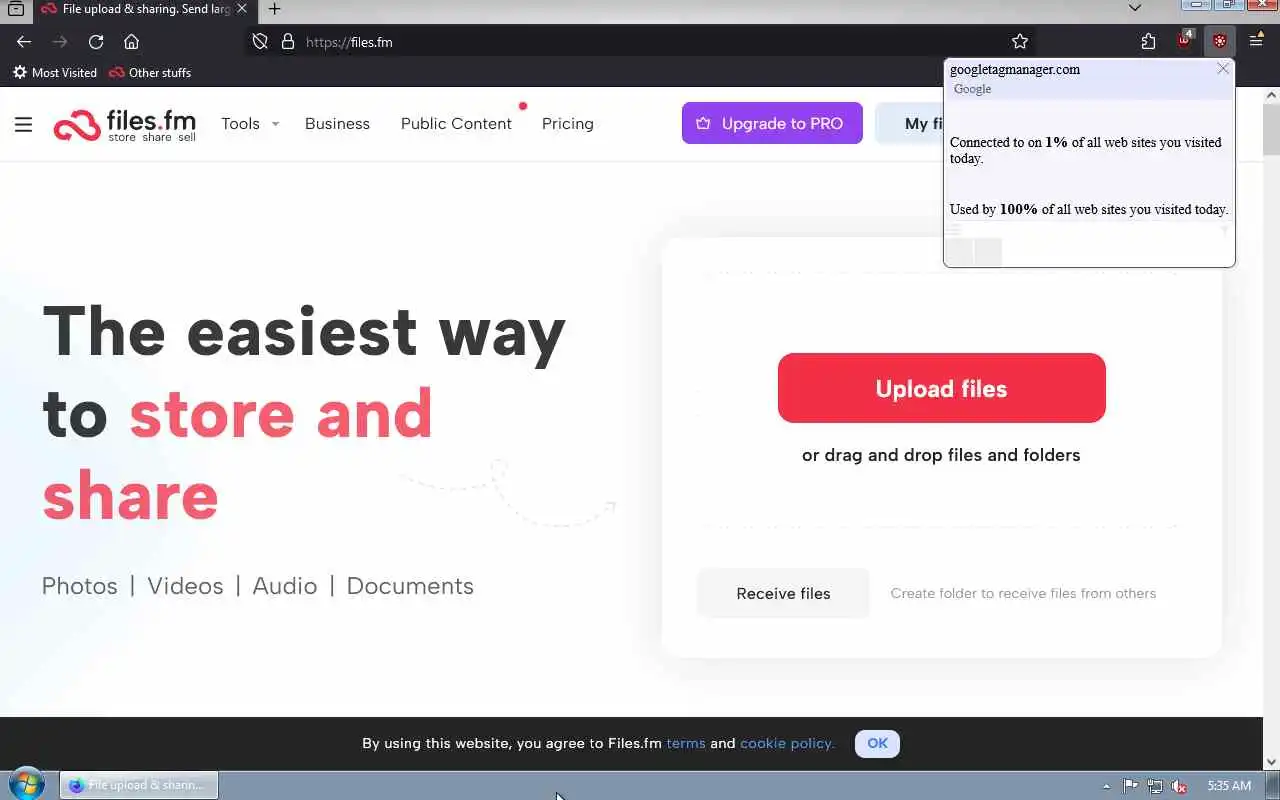View site security padlock info
Image resolution: width=1280 pixels, height=800 pixels.
288,41
